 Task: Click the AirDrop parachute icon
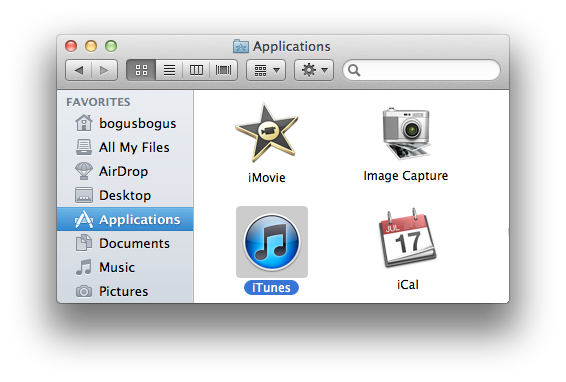84,171
